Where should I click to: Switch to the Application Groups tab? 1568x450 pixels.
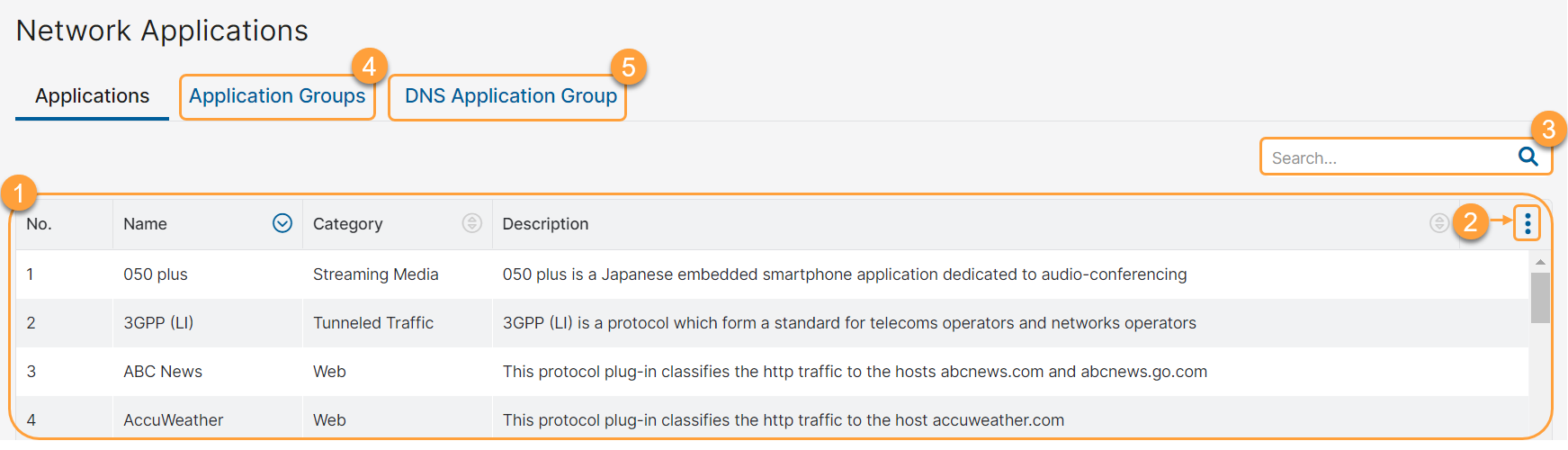point(277,96)
